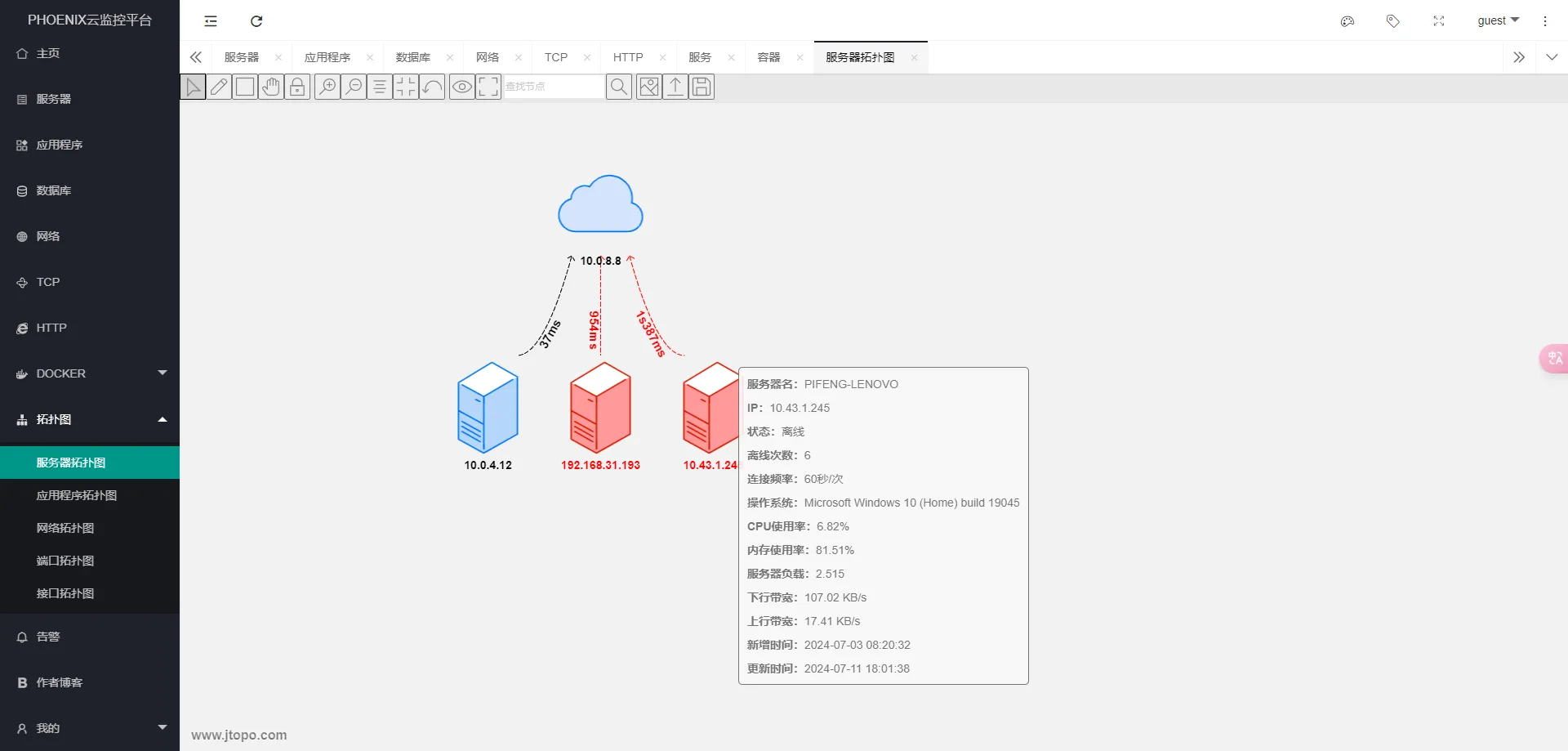1568x751 pixels.
Task: Open the theme palette icon
Action: [x=1347, y=21]
